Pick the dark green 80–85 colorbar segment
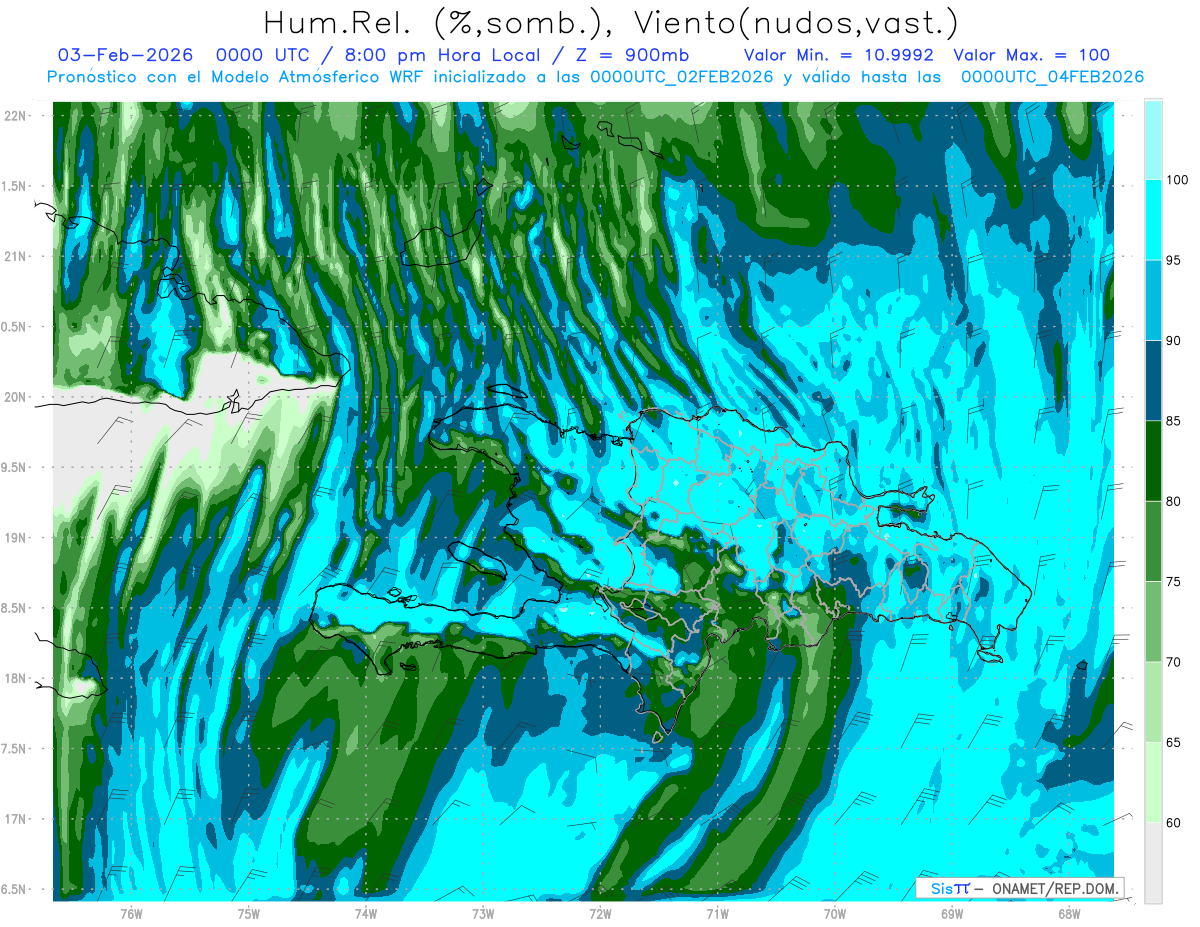 (x=1153, y=461)
